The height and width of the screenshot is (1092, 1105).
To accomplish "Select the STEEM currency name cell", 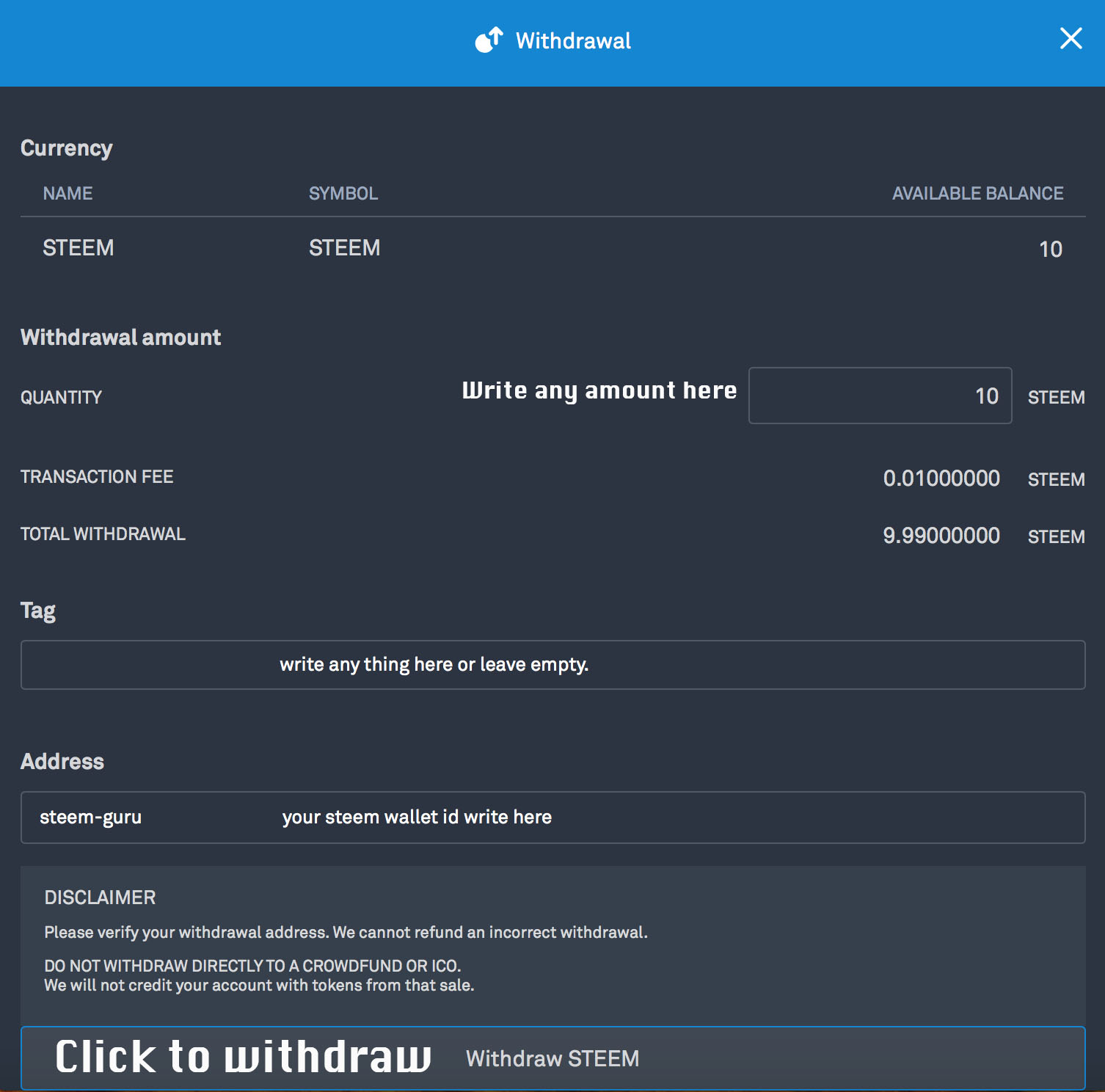I will coord(78,248).
